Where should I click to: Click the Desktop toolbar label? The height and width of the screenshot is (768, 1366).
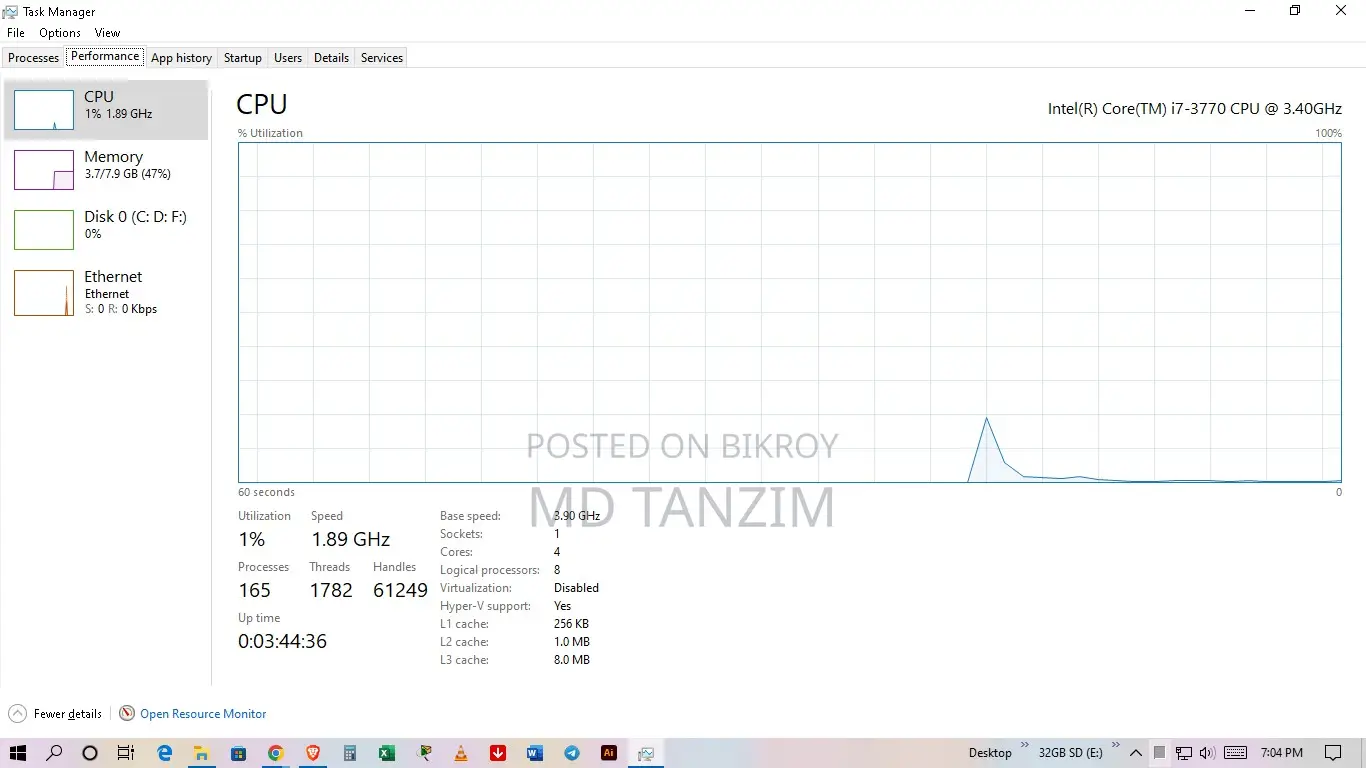[990, 753]
